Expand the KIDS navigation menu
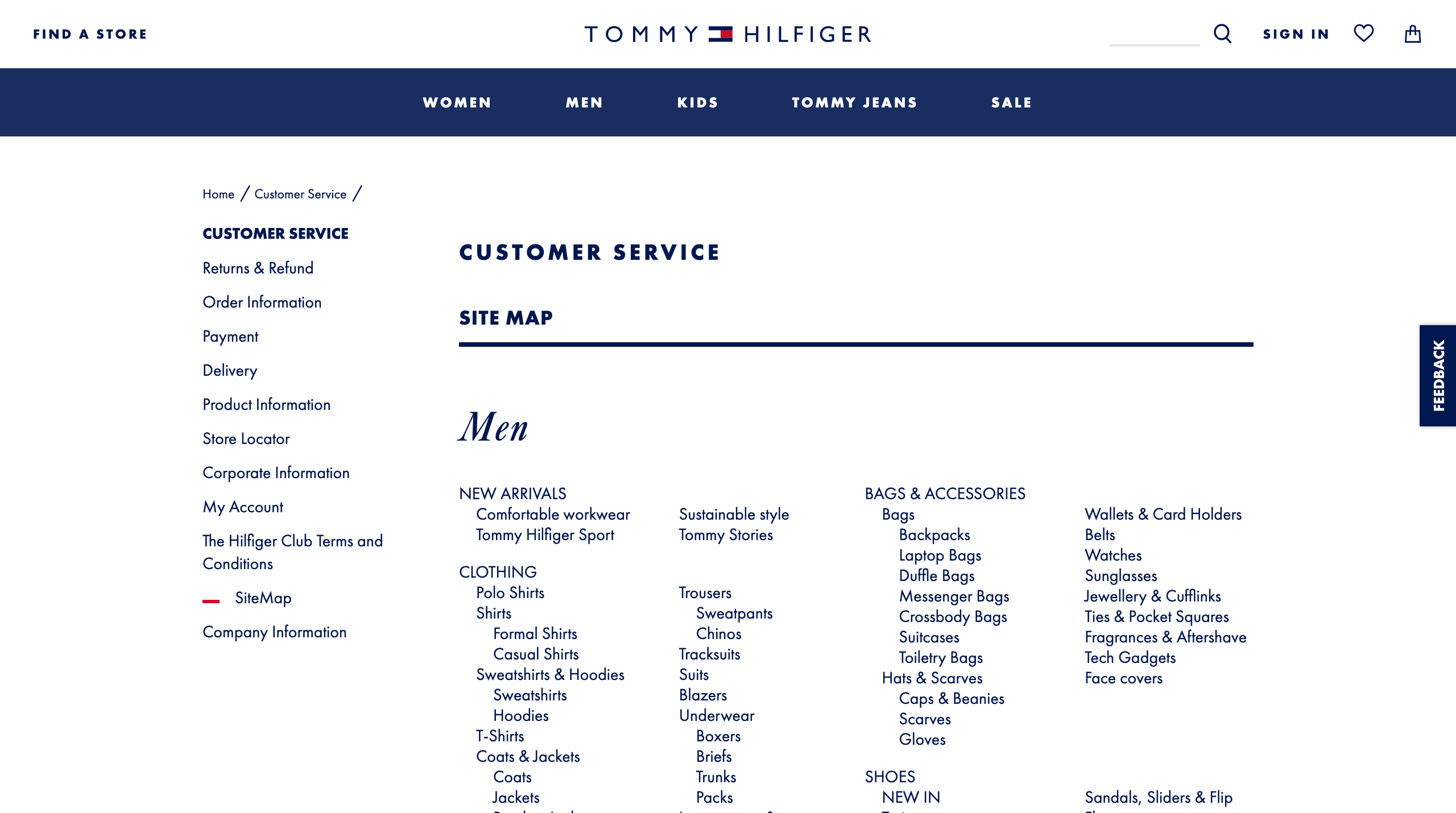This screenshot has width=1456, height=813. [x=697, y=102]
